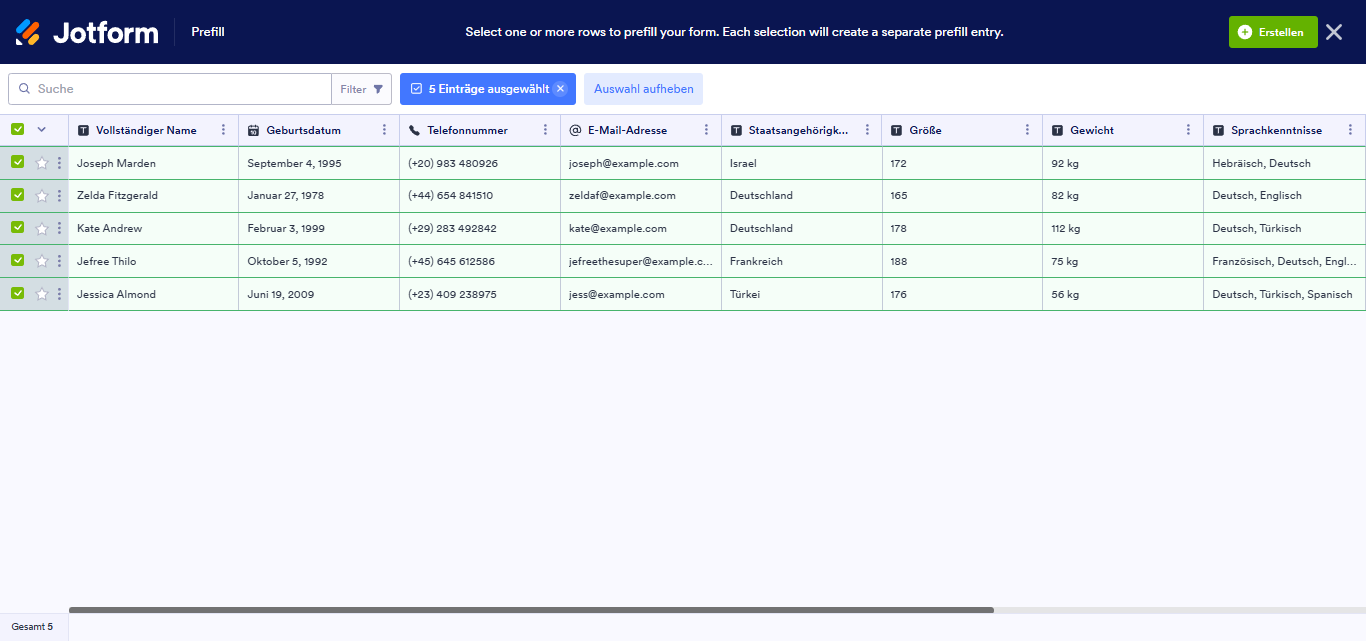The height and width of the screenshot is (641, 1366).
Task: Click the Israel cell
Action: click(x=802, y=163)
